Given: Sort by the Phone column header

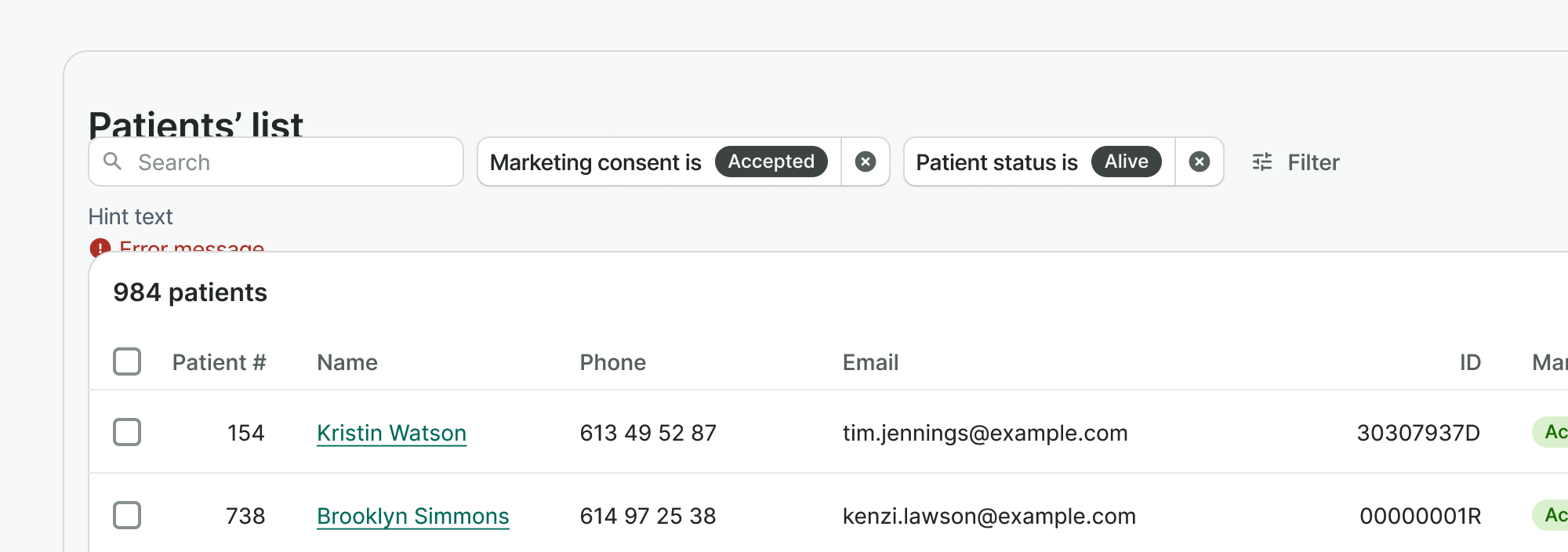Looking at the screenshot, I should coord(612,362).
